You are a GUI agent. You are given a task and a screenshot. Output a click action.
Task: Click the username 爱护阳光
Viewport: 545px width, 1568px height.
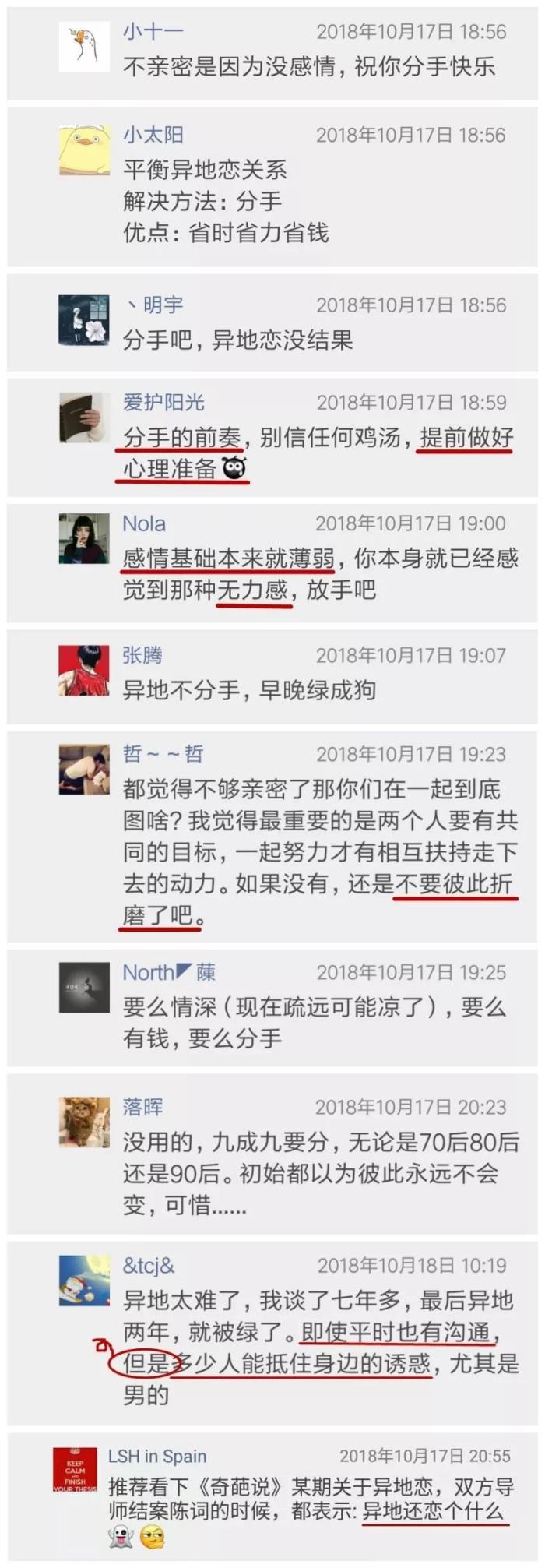[x=163, y=402]
